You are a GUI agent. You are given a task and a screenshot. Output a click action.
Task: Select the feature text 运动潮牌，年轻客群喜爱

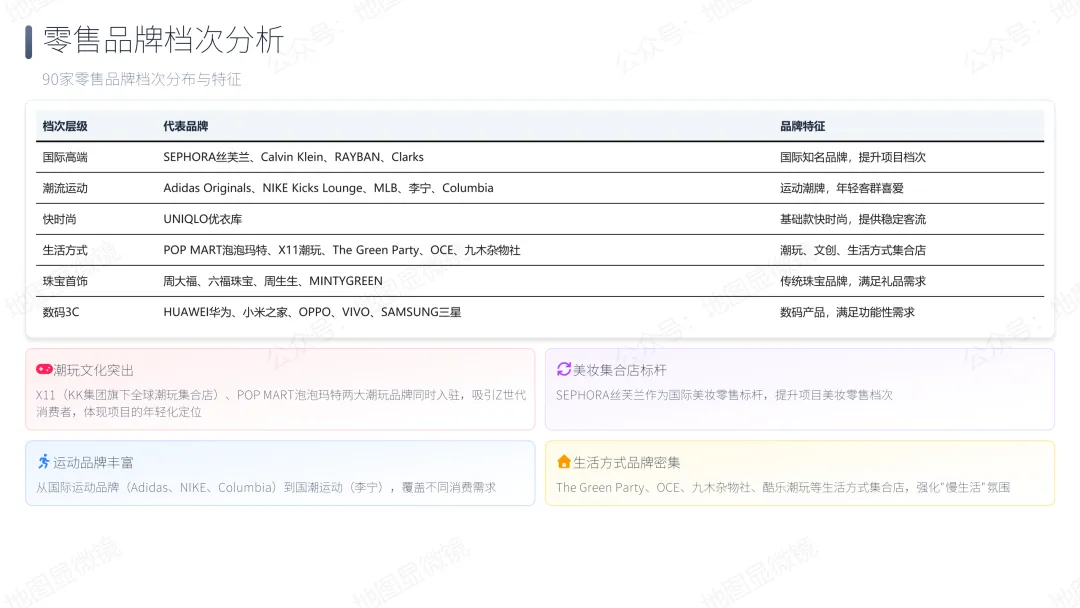coord(842,188)
